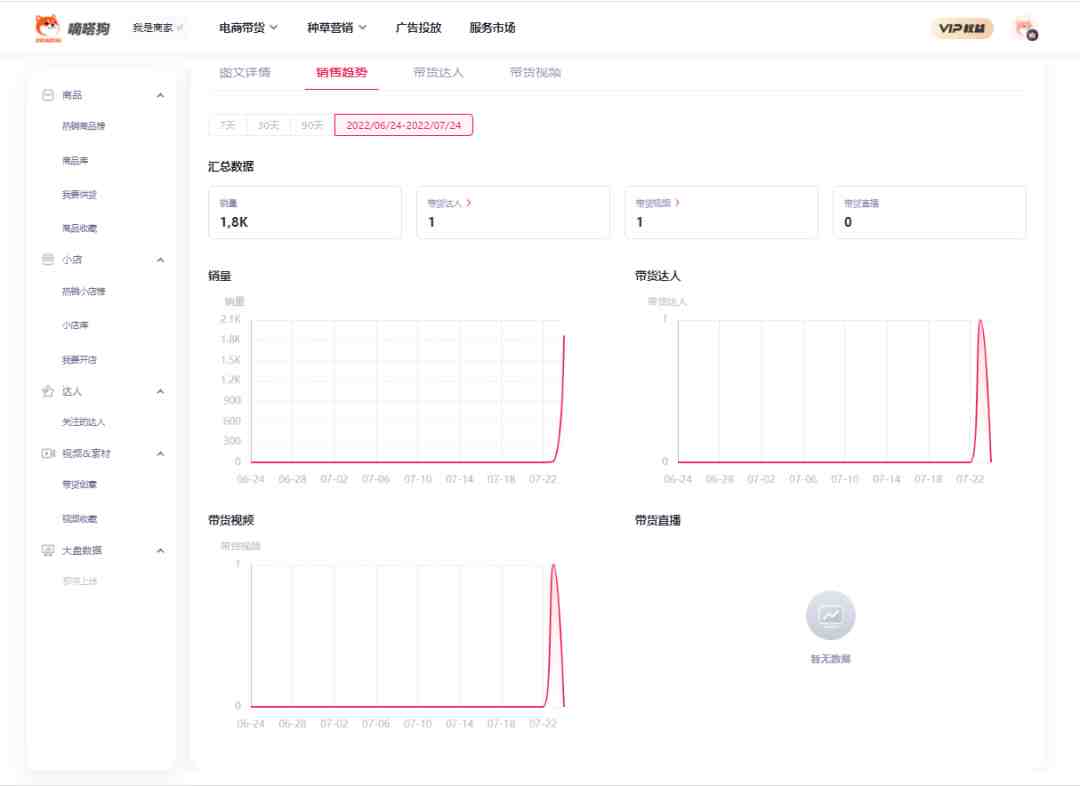Open the 种草营销 dropdown menu
Image resolution: width=1080 pixels, height=786 pixels.
click(337, 28)
